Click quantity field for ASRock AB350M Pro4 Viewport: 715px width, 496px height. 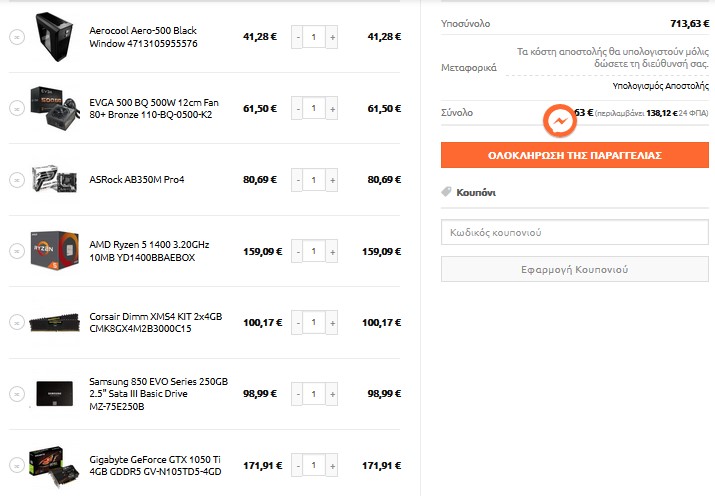(x=314, y=180)
